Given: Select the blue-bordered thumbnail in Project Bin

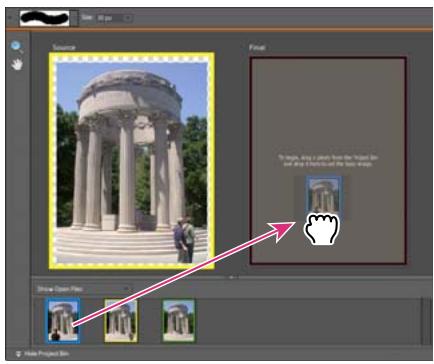Looking at the screenshot, I should [63, 320].
